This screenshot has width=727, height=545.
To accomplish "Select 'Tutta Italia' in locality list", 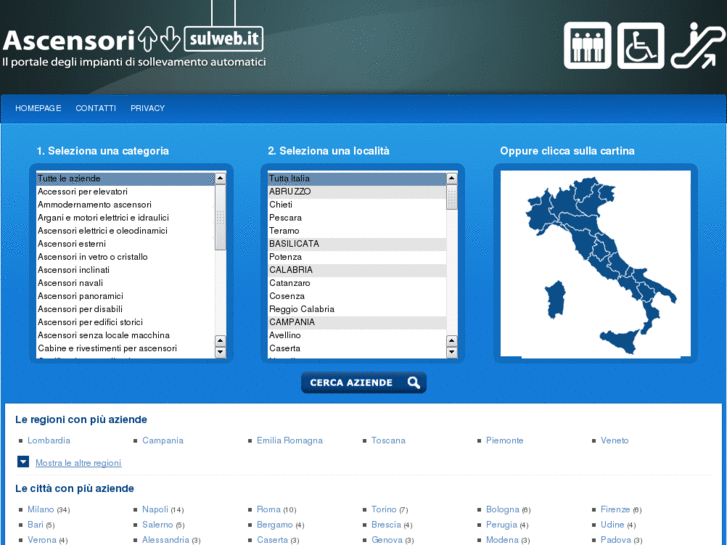I will click(x=357, y=179).
